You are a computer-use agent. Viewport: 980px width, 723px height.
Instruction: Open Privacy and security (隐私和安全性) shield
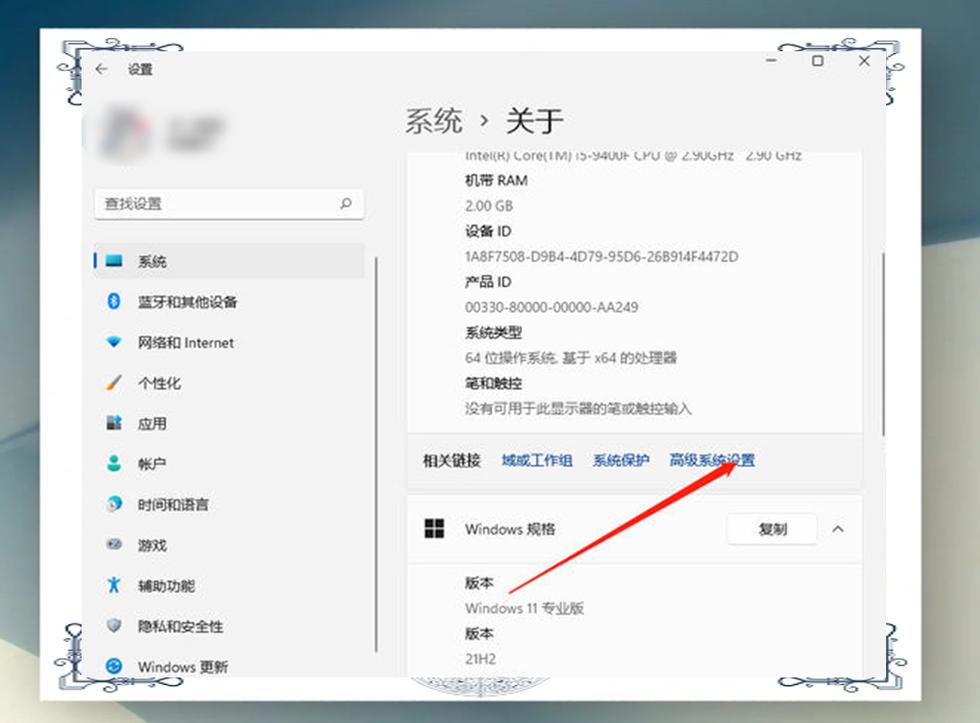point(114,626)
